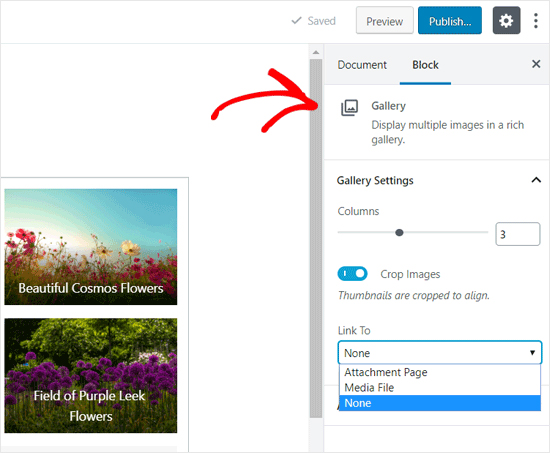Click the Columns number input field
Screen dimensions: 550x453
[517, 234]
